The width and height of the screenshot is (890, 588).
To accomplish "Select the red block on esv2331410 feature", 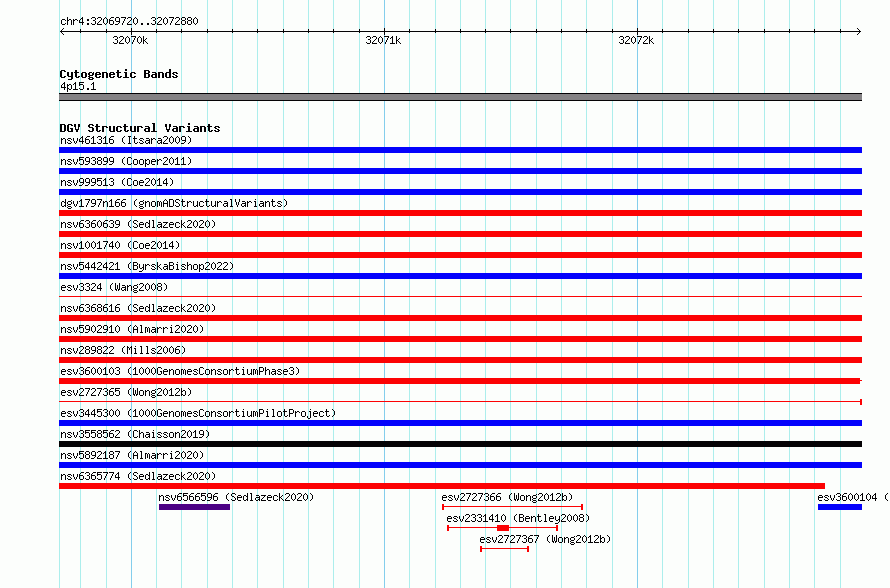I will coord(503,528).
